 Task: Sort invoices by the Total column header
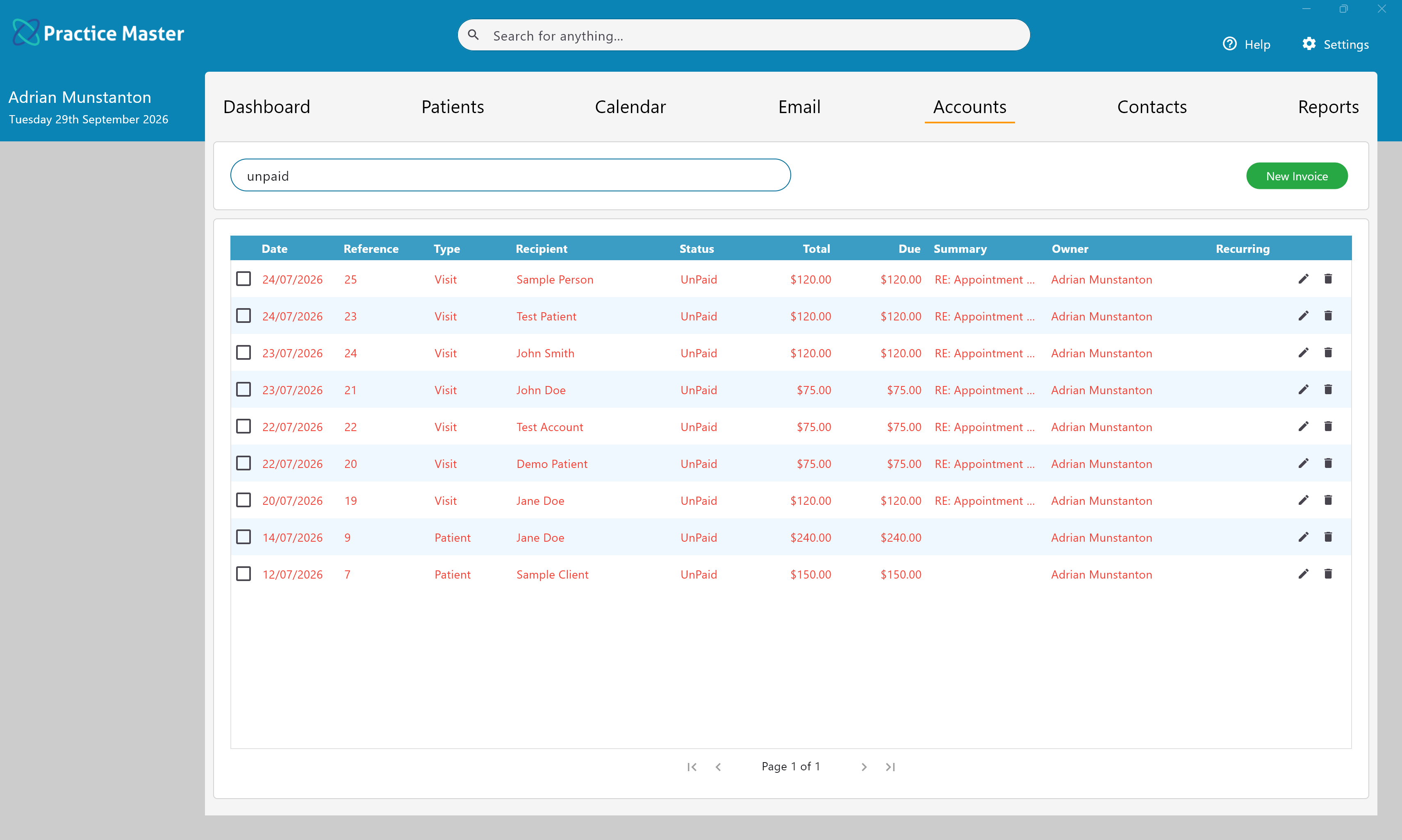click(816, 249)
